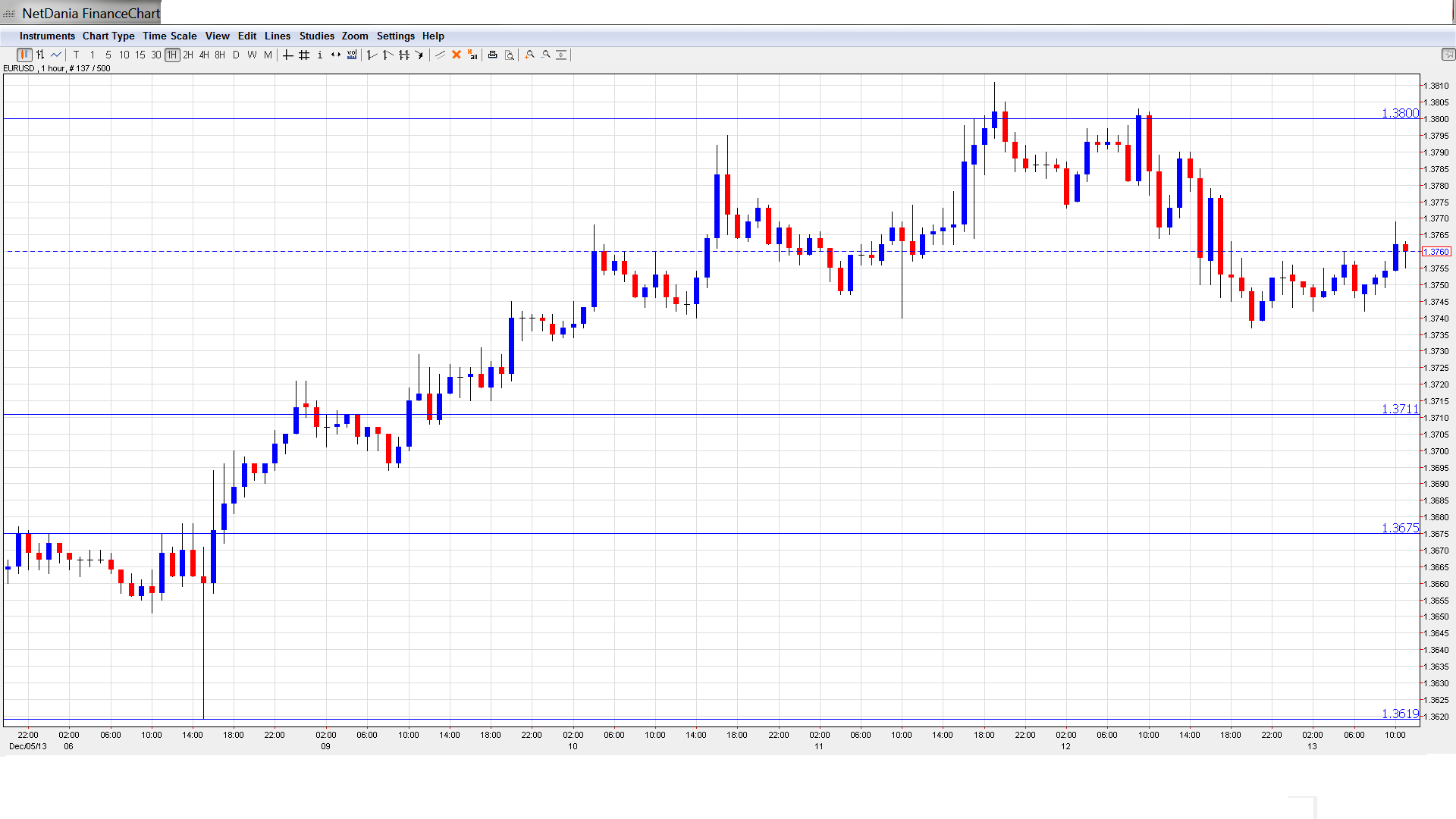Screen dimensions: 1456x819
Task: Click the zoom in magnifier icon
Action: click(x=530, y=55)
